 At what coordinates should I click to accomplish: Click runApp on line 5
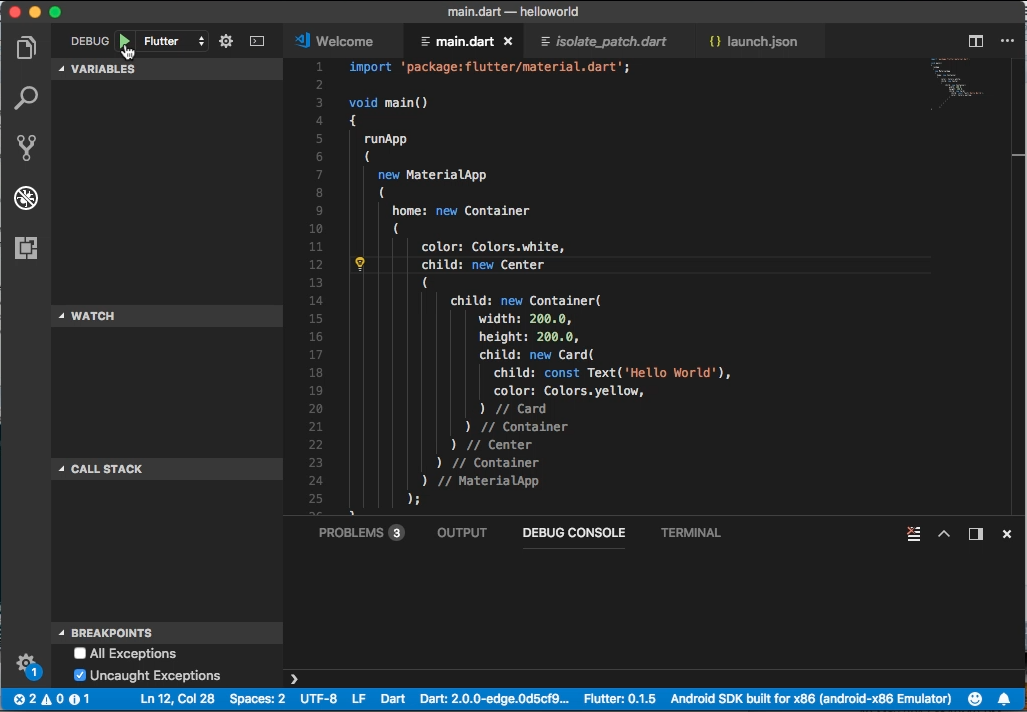point(385,138)
